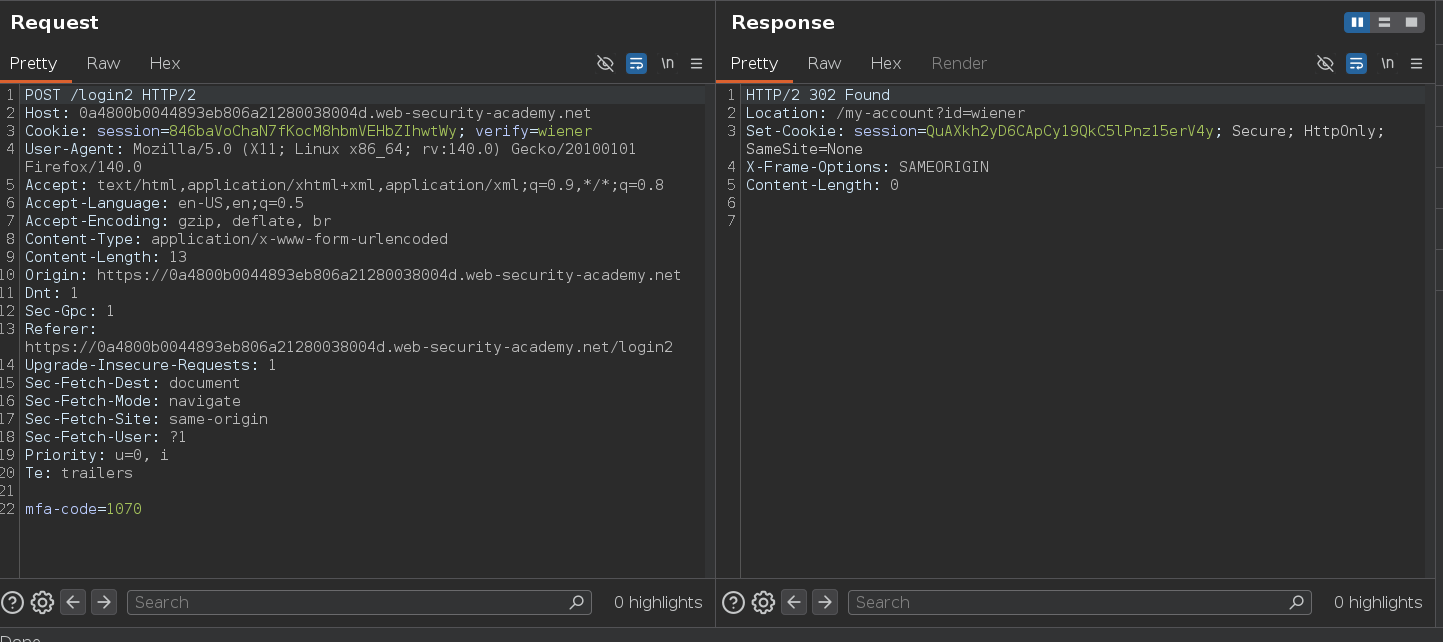Click the Request search input field
The image size is (1443, 642).
click(x=359, y=602)
